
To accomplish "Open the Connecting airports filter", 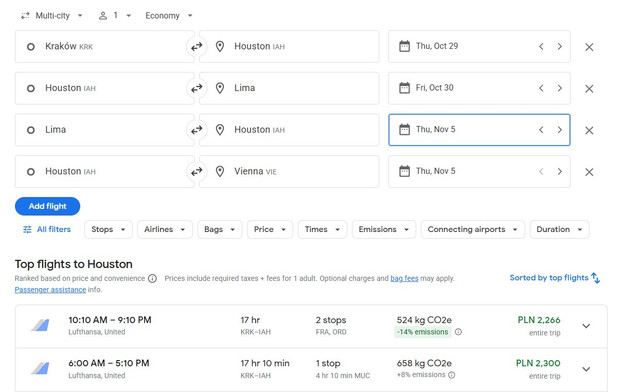I will (x=473, y=229).
